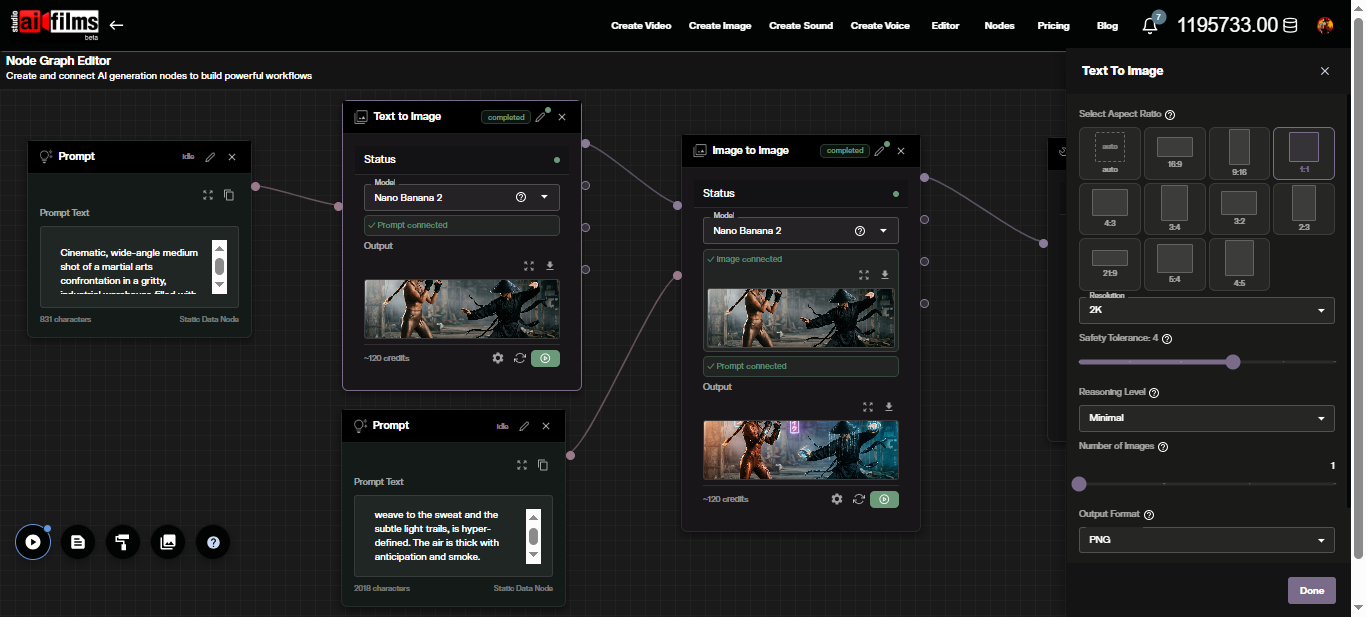The image size is (1366, 617).
Task: Click the help icon in the bottom toolbar
Action: pos(213,542)
